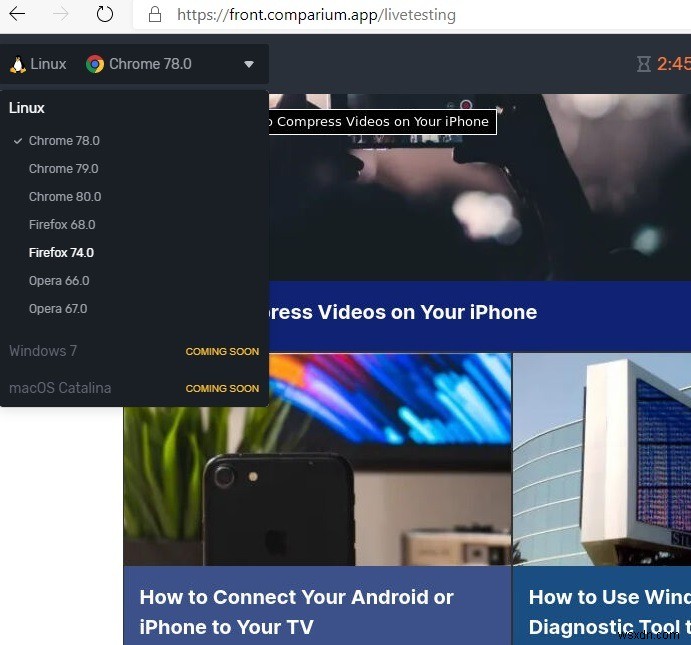The height and width of the screenshot is (645, 691).
Task: Open the Windows Diagnostic Tool article headline
Action: pos(609,612)
